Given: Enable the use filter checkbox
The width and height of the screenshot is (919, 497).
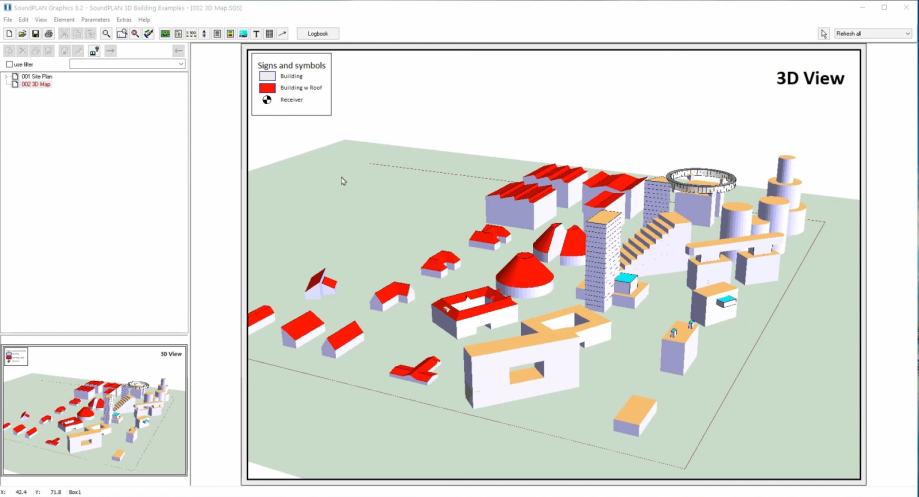Looking at the screenshot, I should click(9, 64).
